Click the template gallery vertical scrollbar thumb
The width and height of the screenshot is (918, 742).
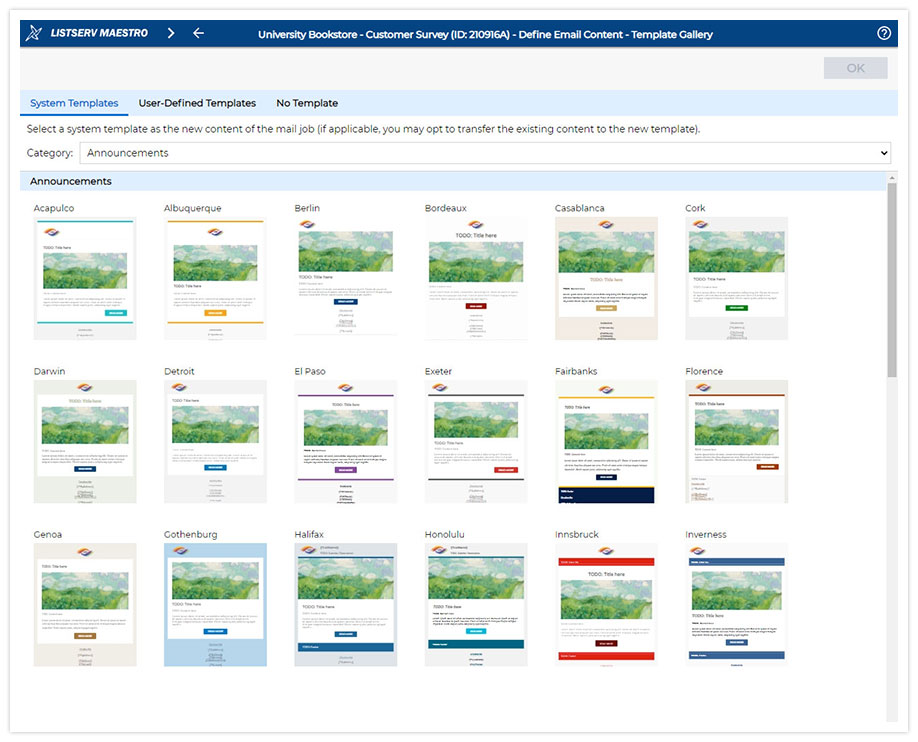(x=892, y=280)
